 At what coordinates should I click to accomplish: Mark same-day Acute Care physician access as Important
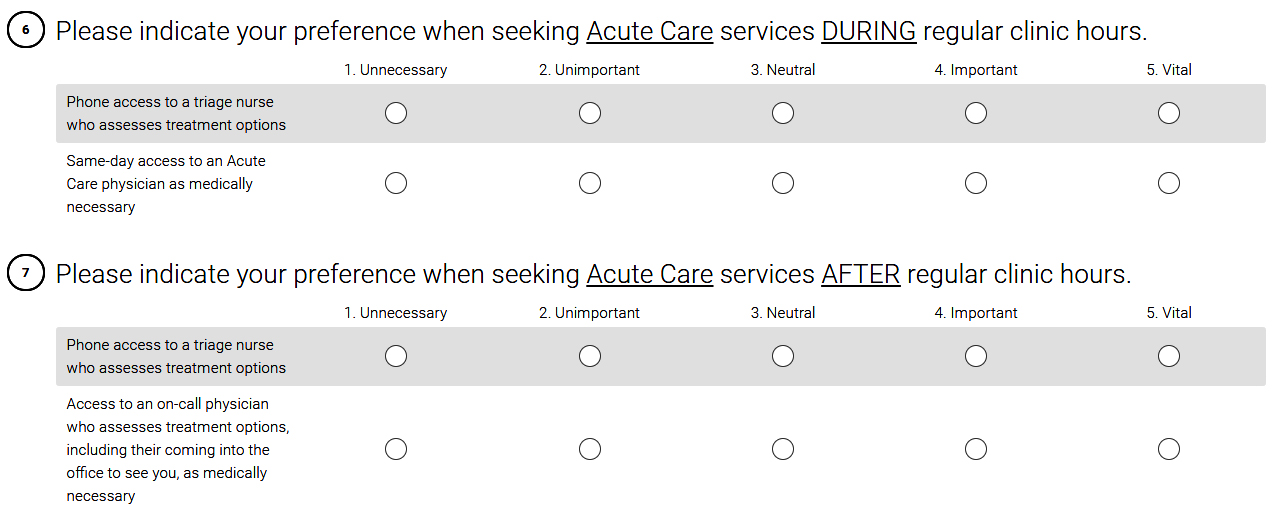(976, 183)
